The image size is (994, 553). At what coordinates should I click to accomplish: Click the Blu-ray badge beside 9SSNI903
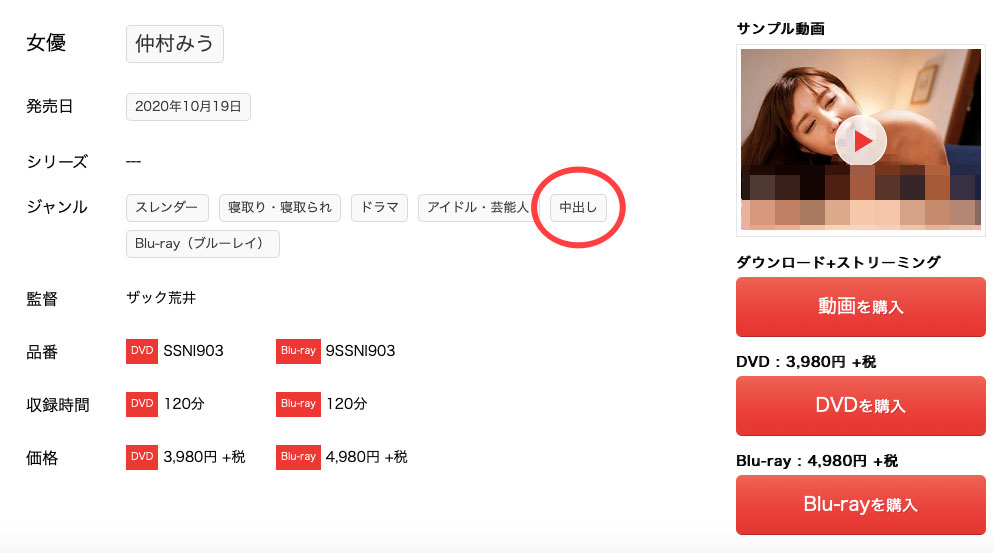tap(298, 351)
